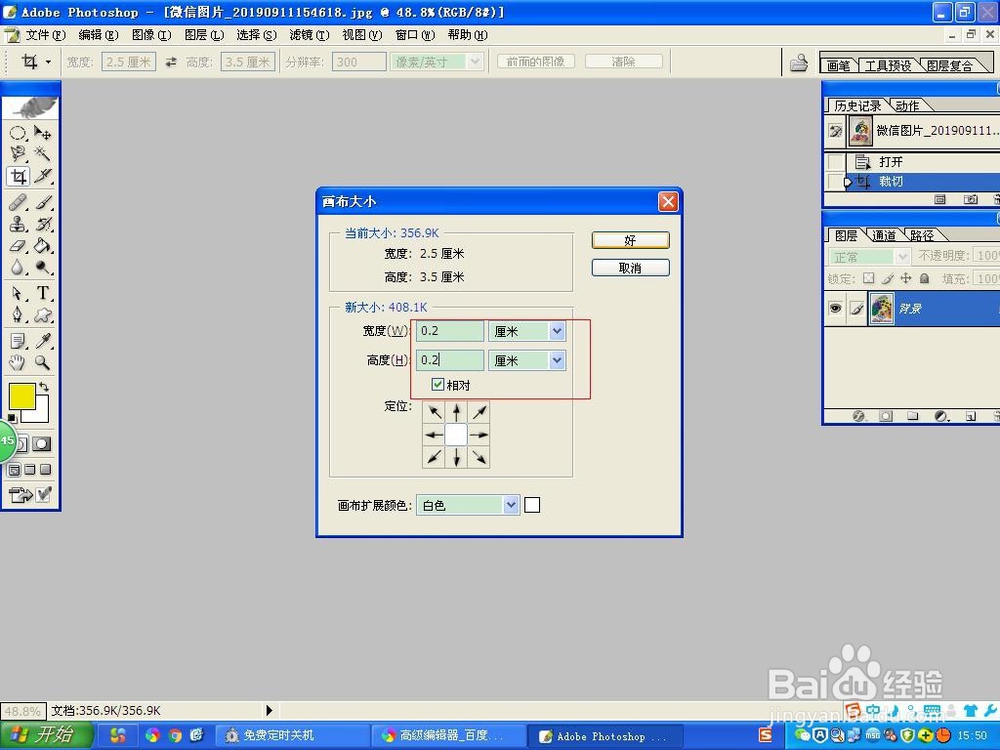The width and height of the screenshot is (1000, 750).
Task: Toggle lock all in Layers panel
Action: coord(924,278)
